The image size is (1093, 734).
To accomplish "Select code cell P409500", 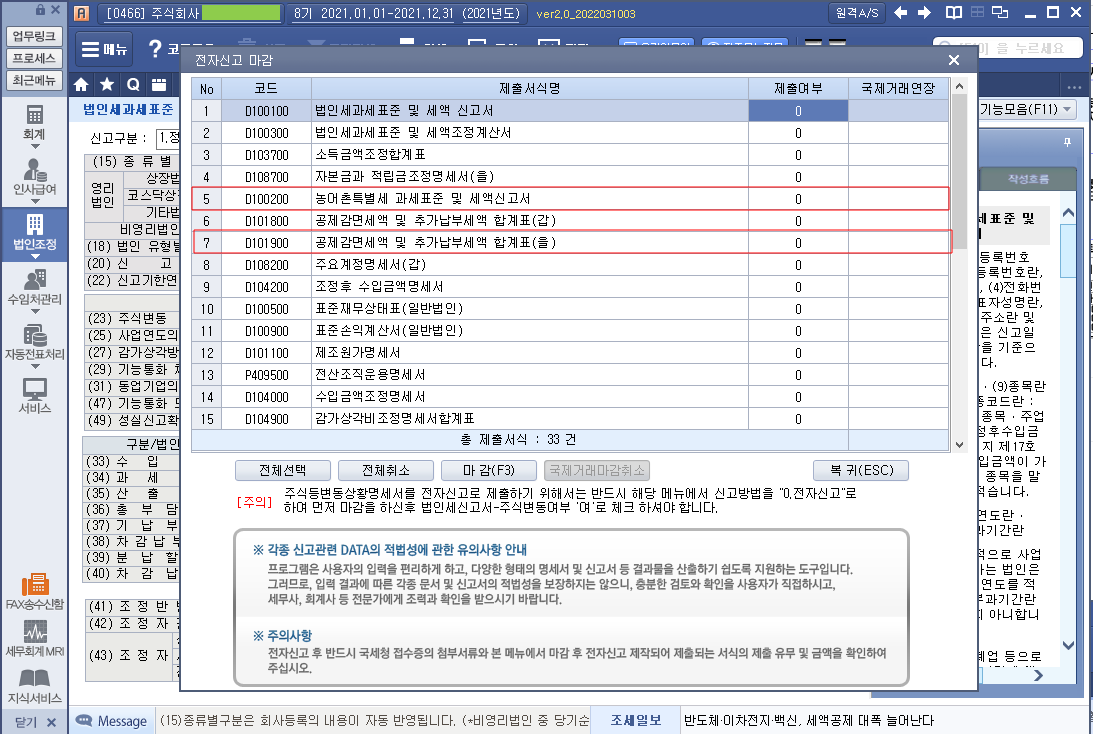I will pyautogui.click(x=266, y=375).
